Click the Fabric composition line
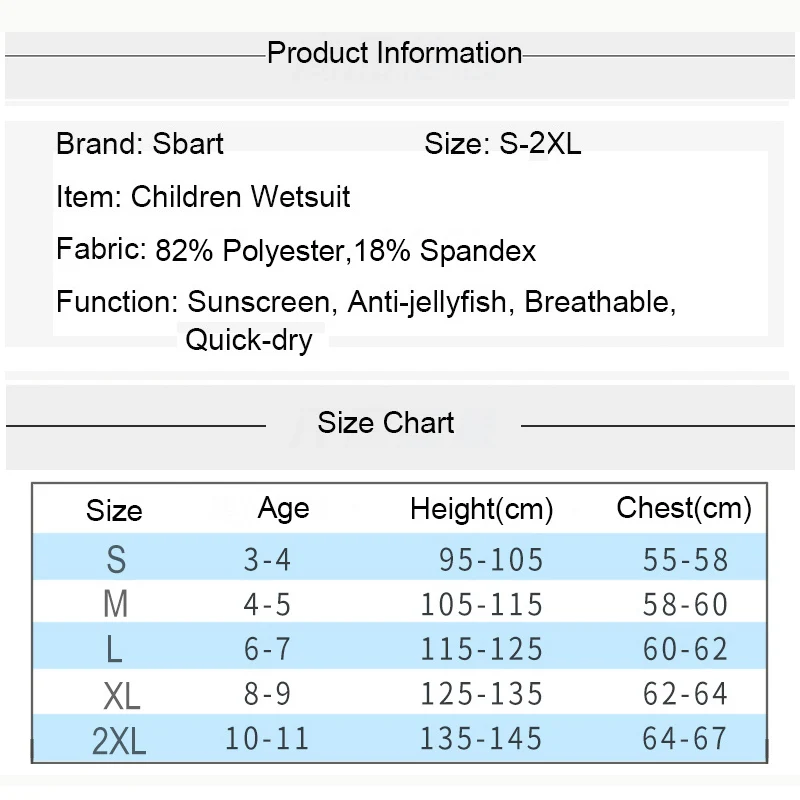800x800 pixels. tap(296, 250)
